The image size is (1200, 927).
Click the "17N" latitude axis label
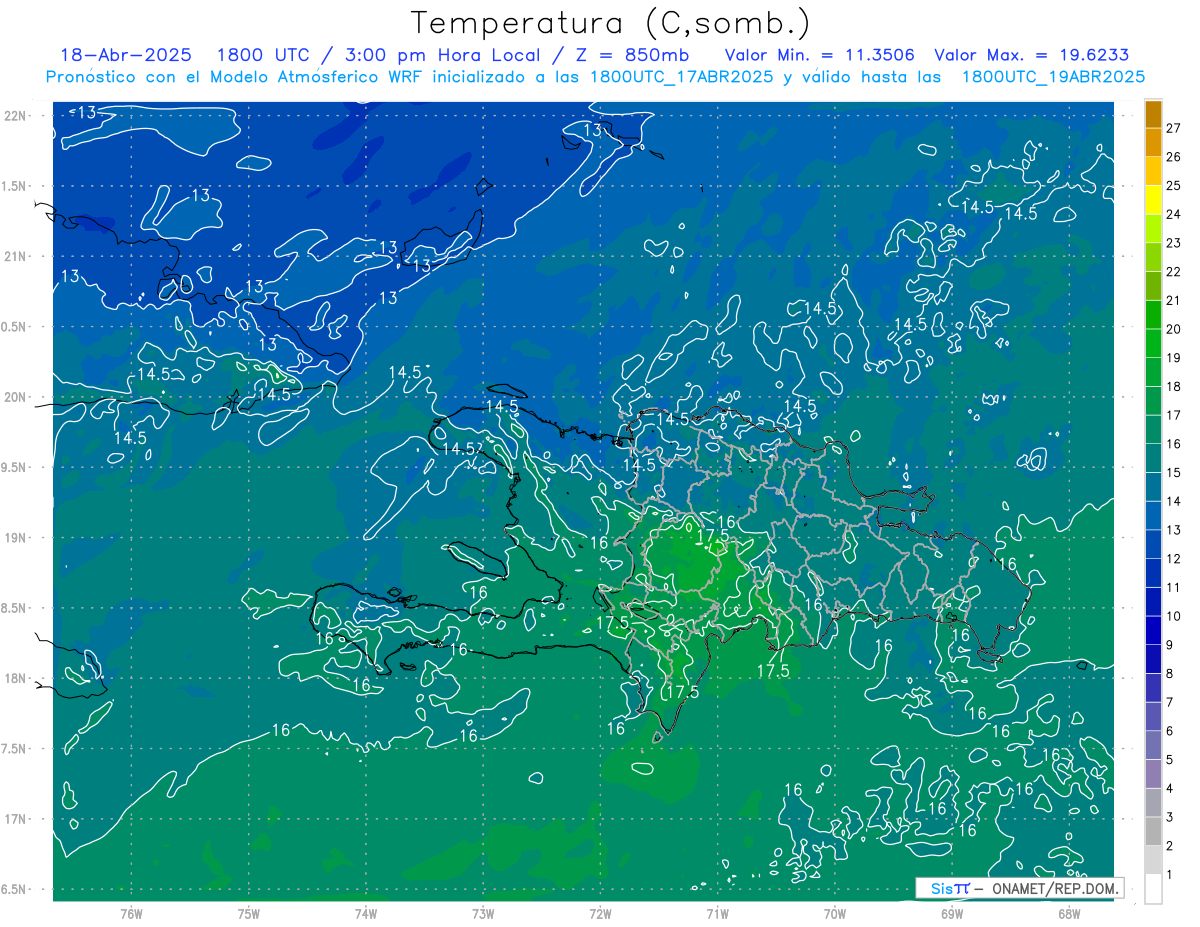pos(14,819)
